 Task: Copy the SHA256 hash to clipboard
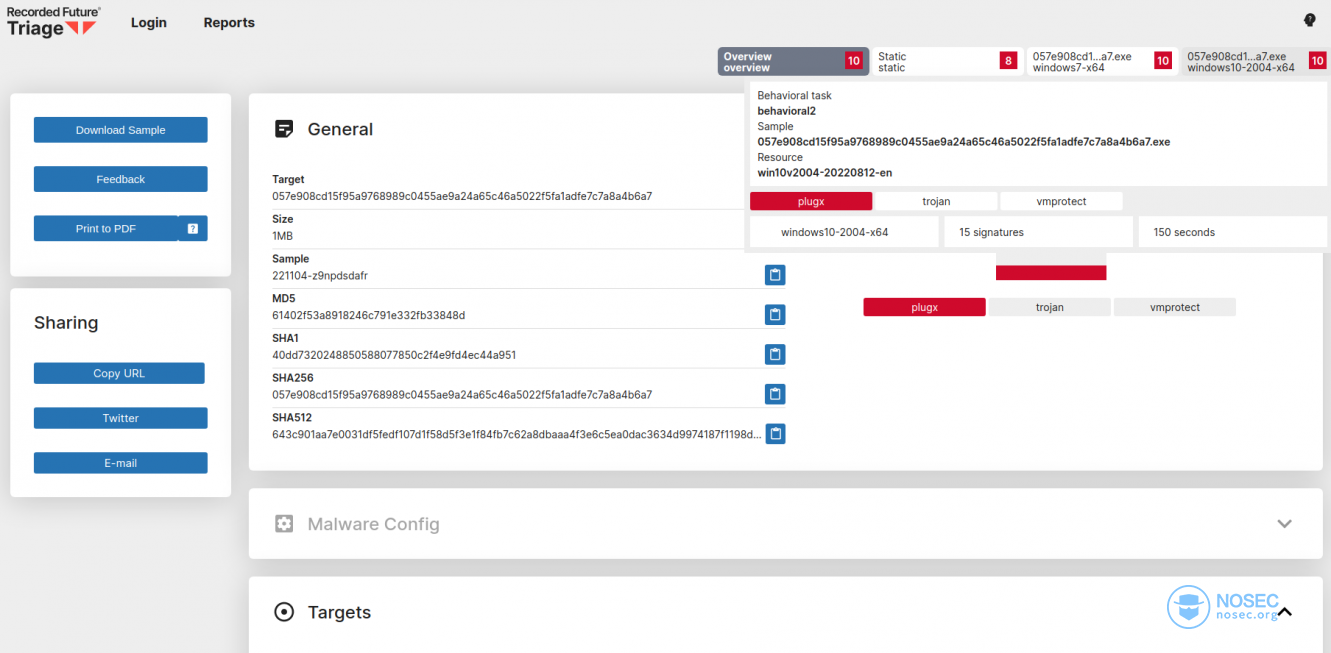coord(775,394)
